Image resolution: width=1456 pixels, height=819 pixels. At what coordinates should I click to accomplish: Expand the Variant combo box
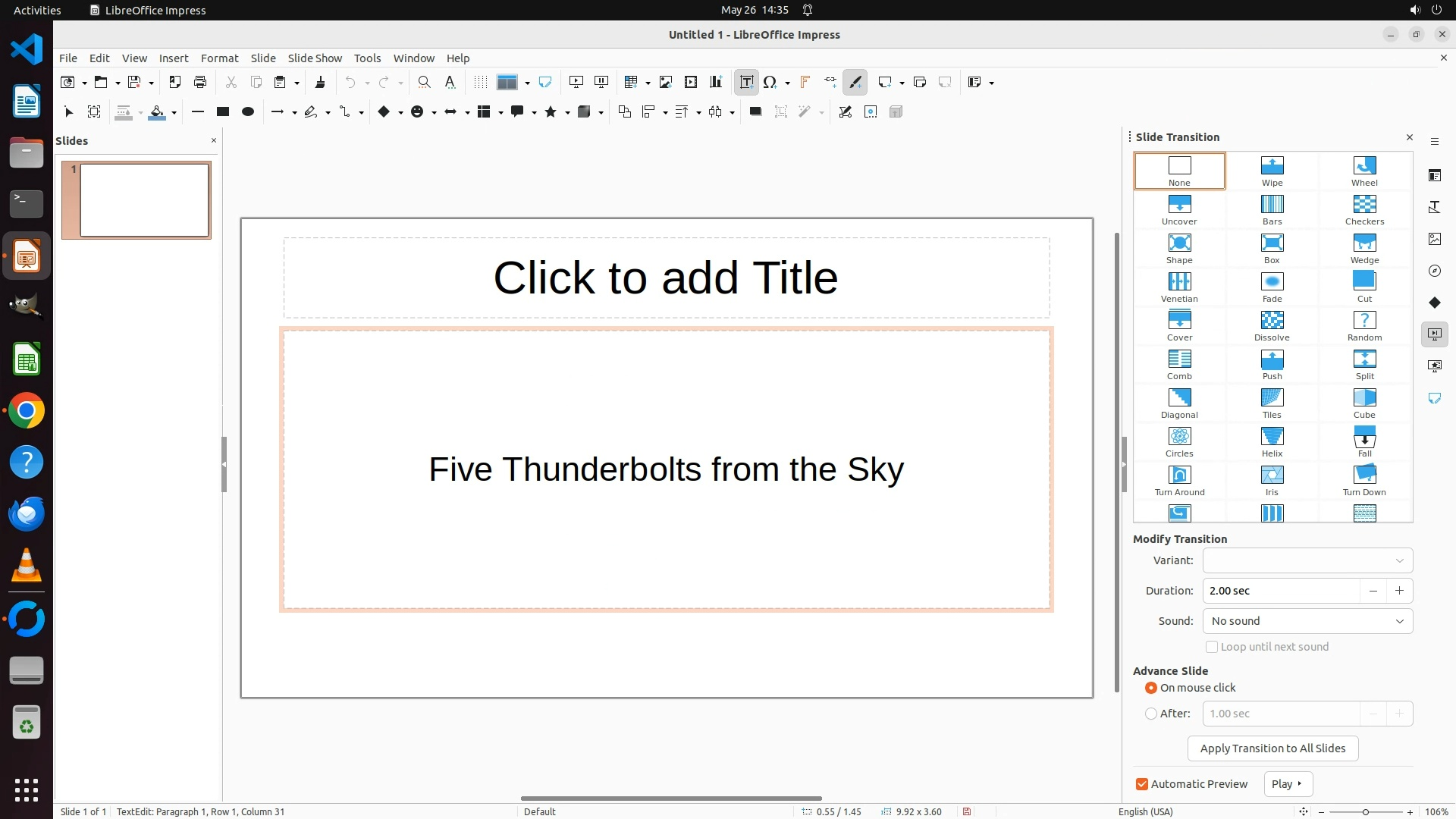click(1307, 560)
